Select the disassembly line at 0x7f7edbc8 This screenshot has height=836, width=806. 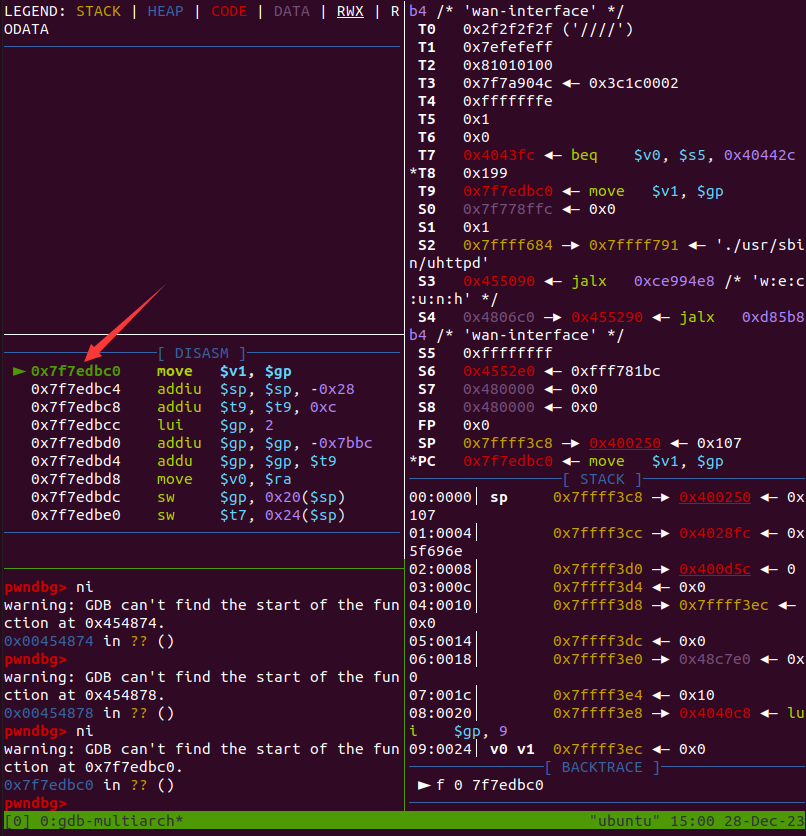tap(183, 407)
